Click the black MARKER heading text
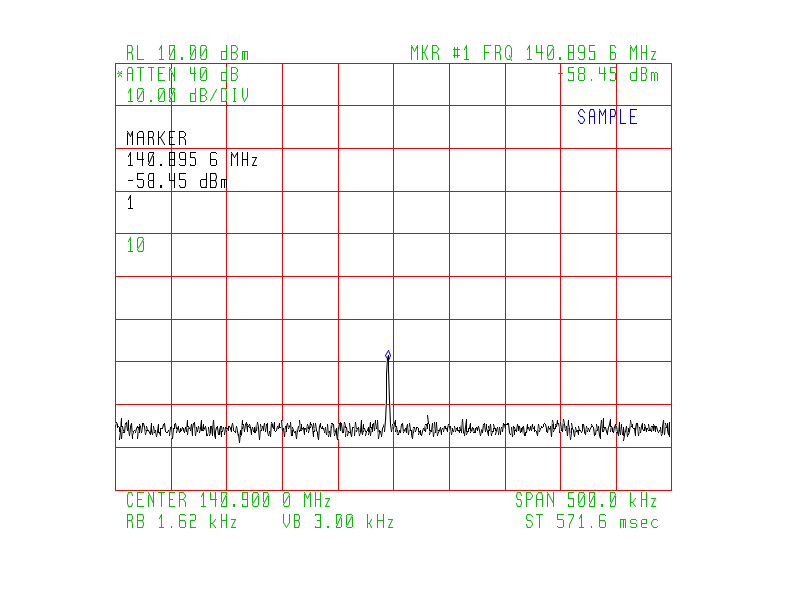Screen dimensions: 800x600 pyautogui.click(x=157, y=138)
